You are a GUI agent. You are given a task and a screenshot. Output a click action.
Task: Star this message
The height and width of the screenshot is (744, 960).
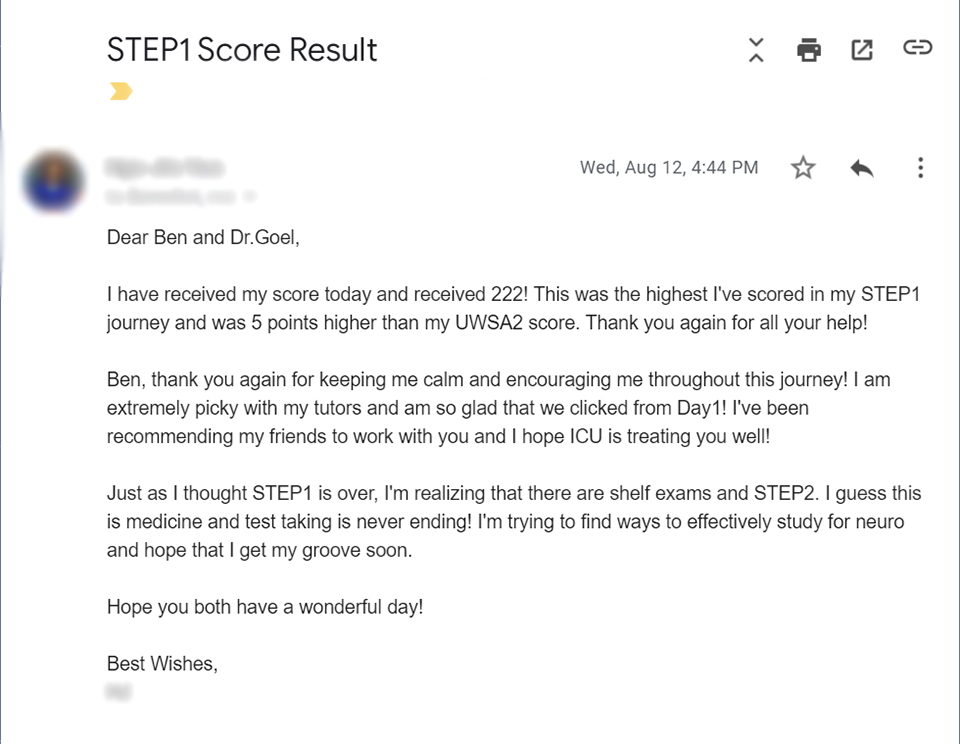(803, 168)
